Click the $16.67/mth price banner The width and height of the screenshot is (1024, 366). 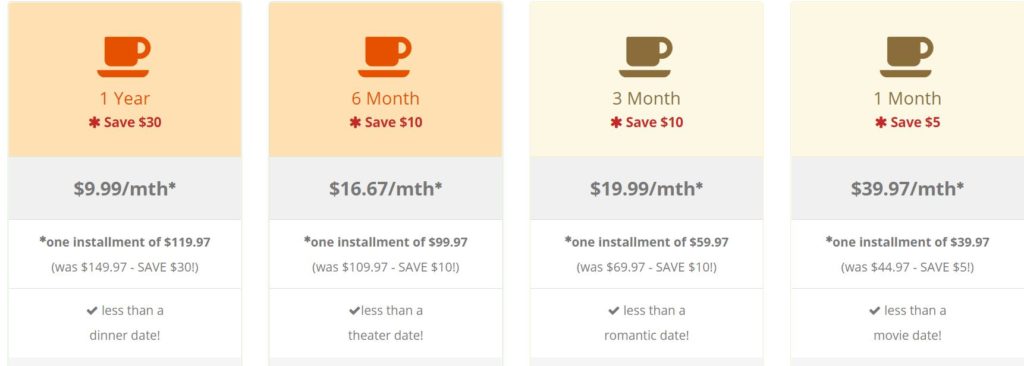pos(385,188)
